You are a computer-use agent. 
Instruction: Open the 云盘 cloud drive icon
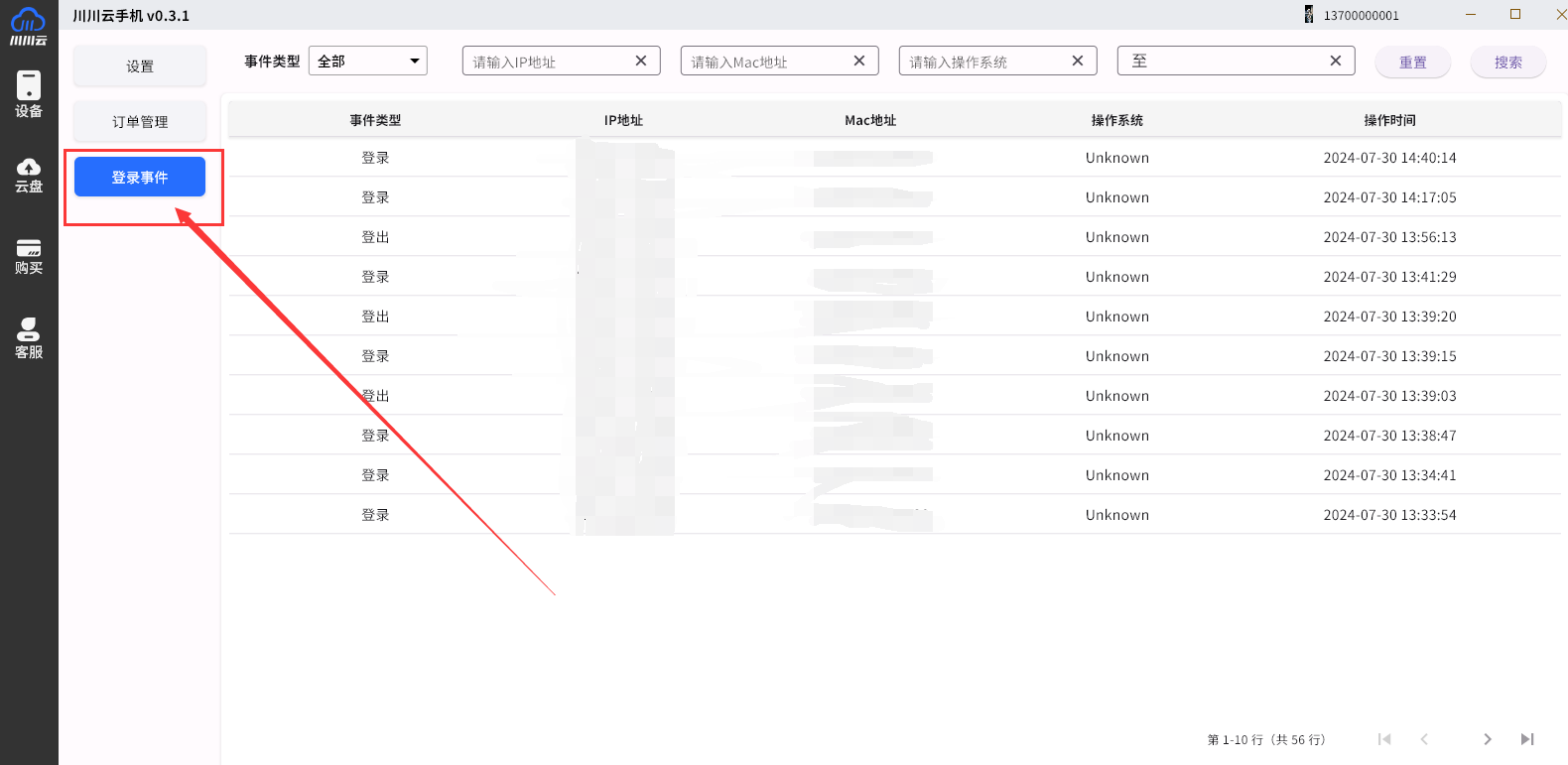[x=29, y=175]
